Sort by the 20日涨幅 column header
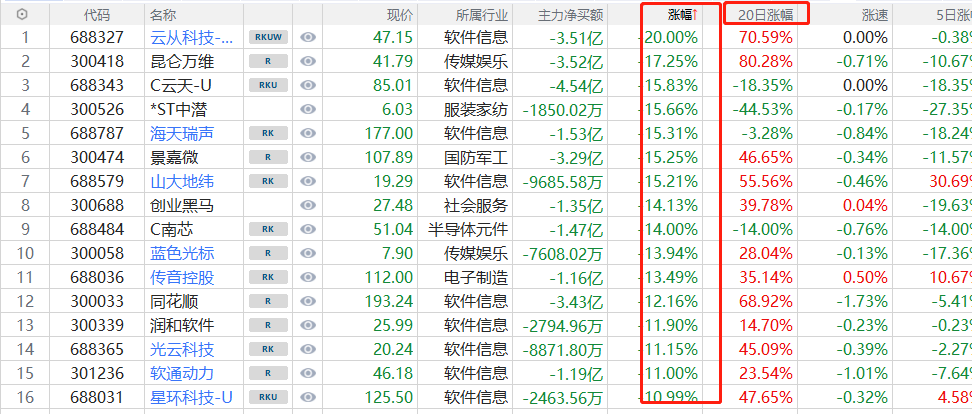 click(x=766, y=14)
